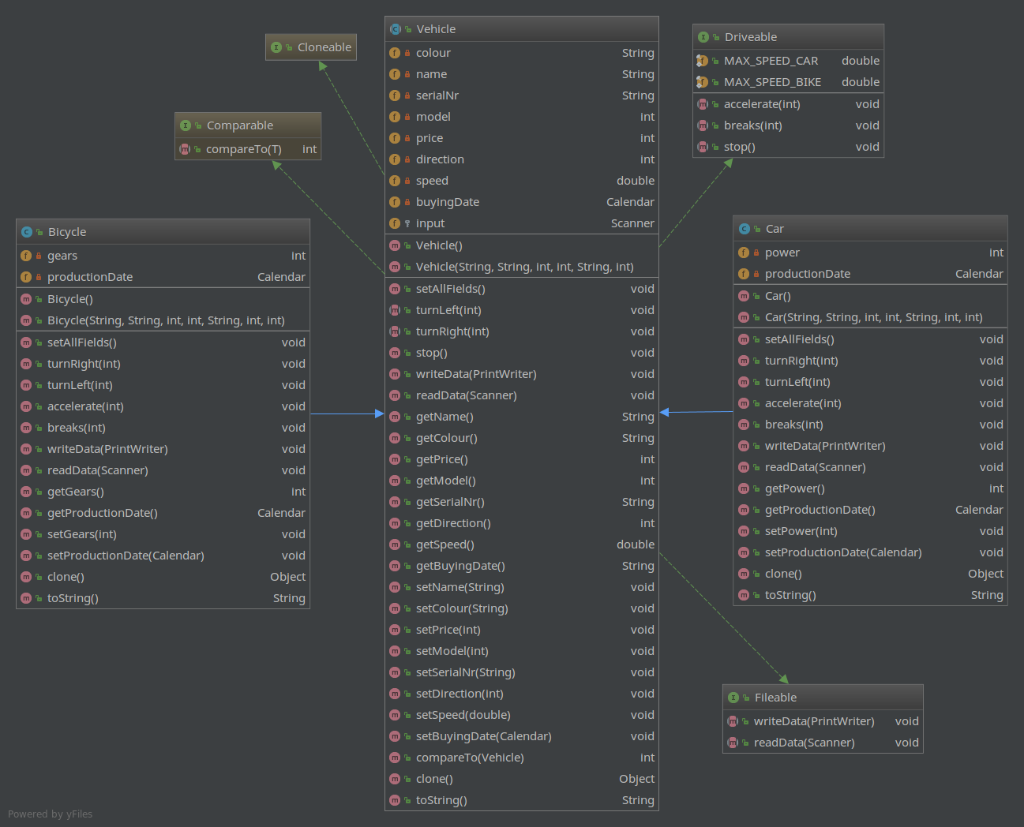
Task: Select the Cloneable interface node
Action: point(311,47)
